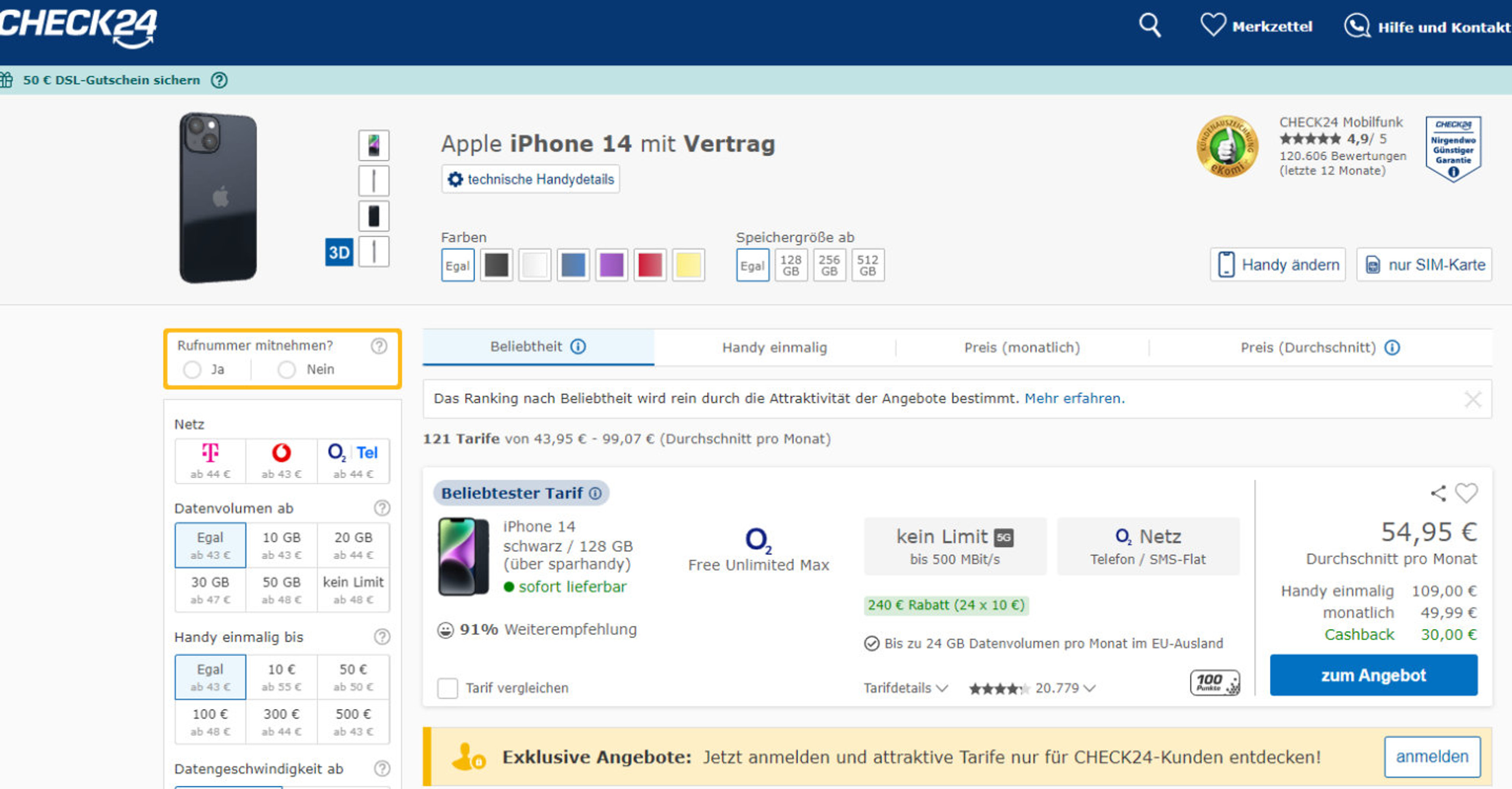This screenshot has width=1512, height=789.
Task: Enable the Tarif vergleichen checkbox
Action: (447, 688)
